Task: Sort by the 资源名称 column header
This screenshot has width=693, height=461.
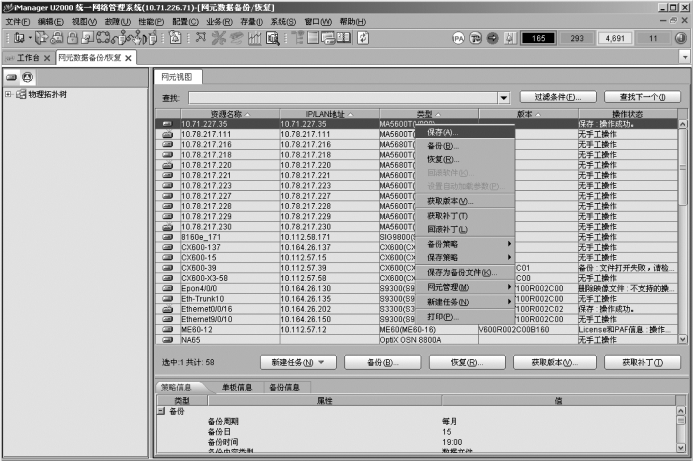Action: [229, 114]
